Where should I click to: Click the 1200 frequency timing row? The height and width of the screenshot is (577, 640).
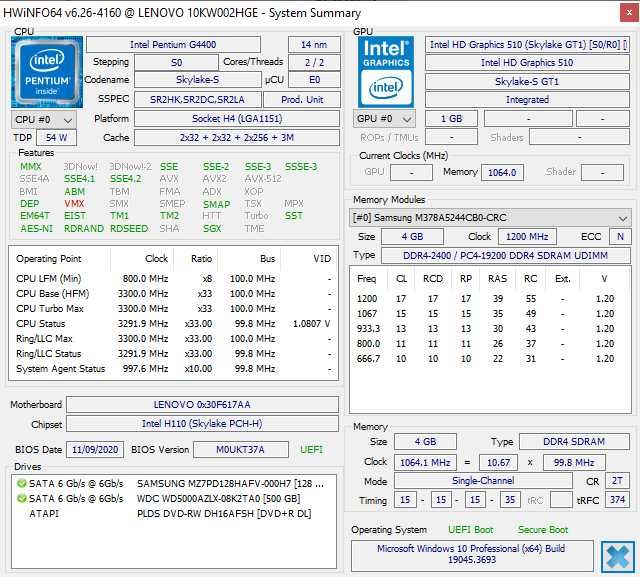pyautogui.click(x=488, y=299)
